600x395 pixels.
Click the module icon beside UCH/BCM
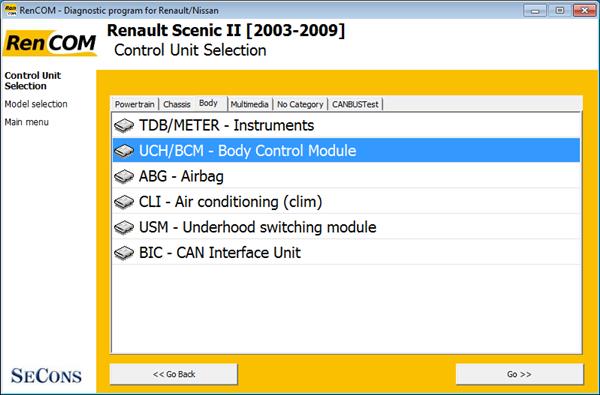click(124, 151)
